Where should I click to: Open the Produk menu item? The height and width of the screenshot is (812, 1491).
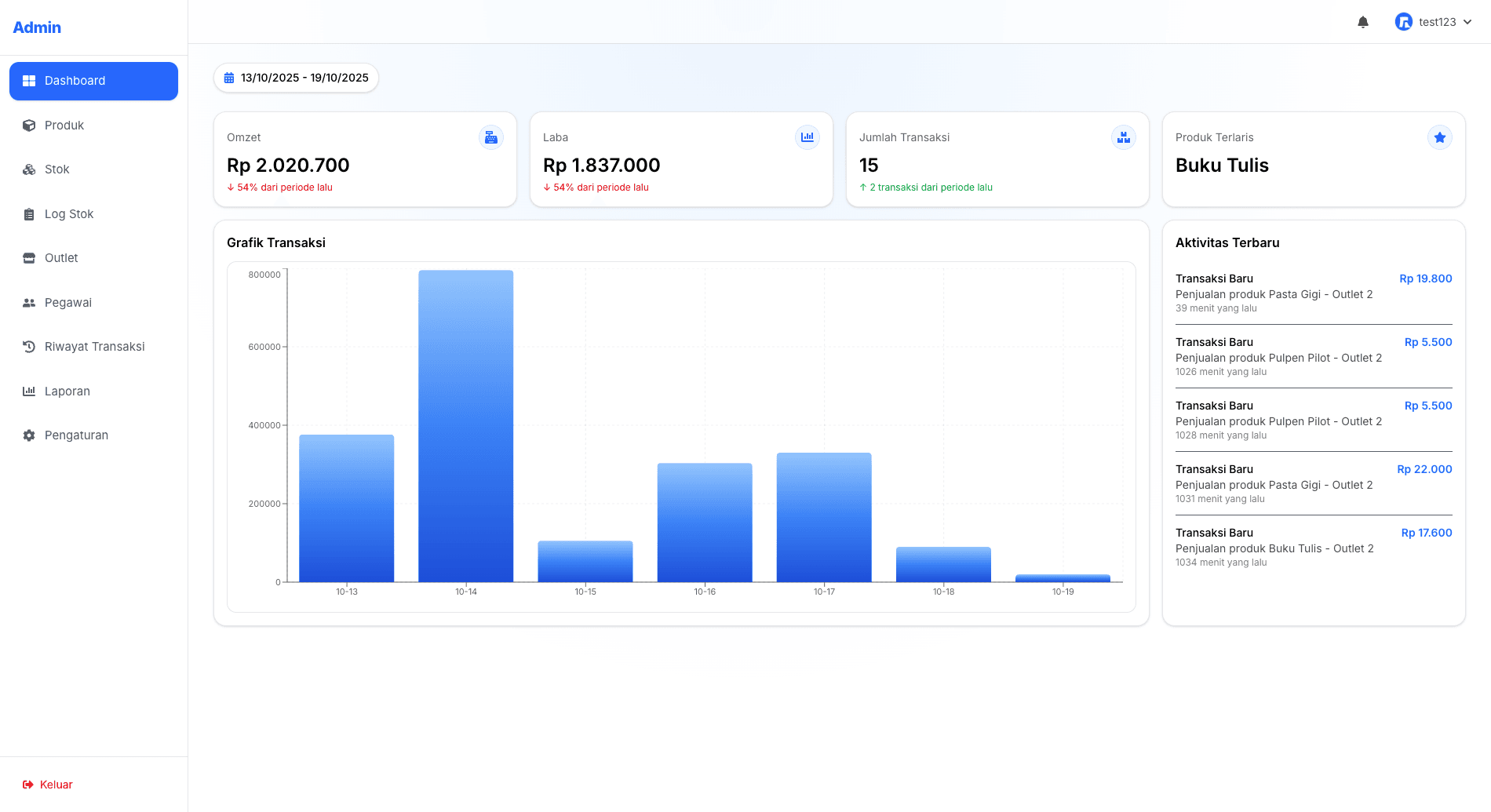pos(64,126)
